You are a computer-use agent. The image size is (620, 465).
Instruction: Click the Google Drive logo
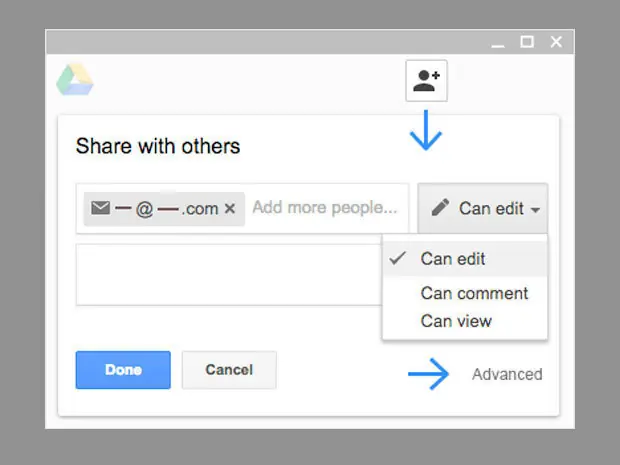(x=75, y=79)
